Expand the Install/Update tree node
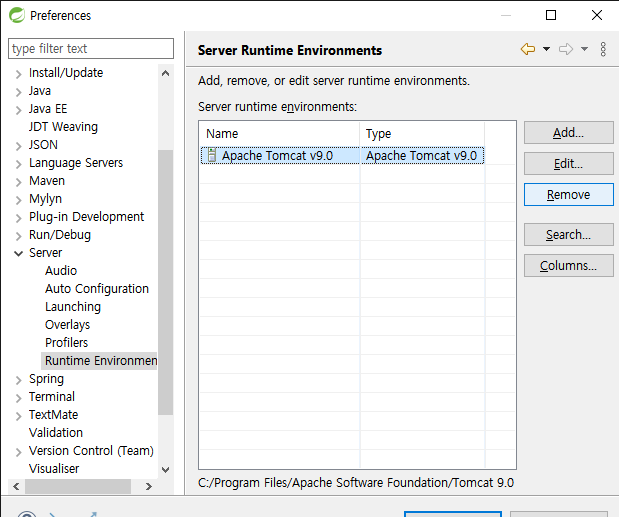The image size is (619, 517). tap(18, 74)
